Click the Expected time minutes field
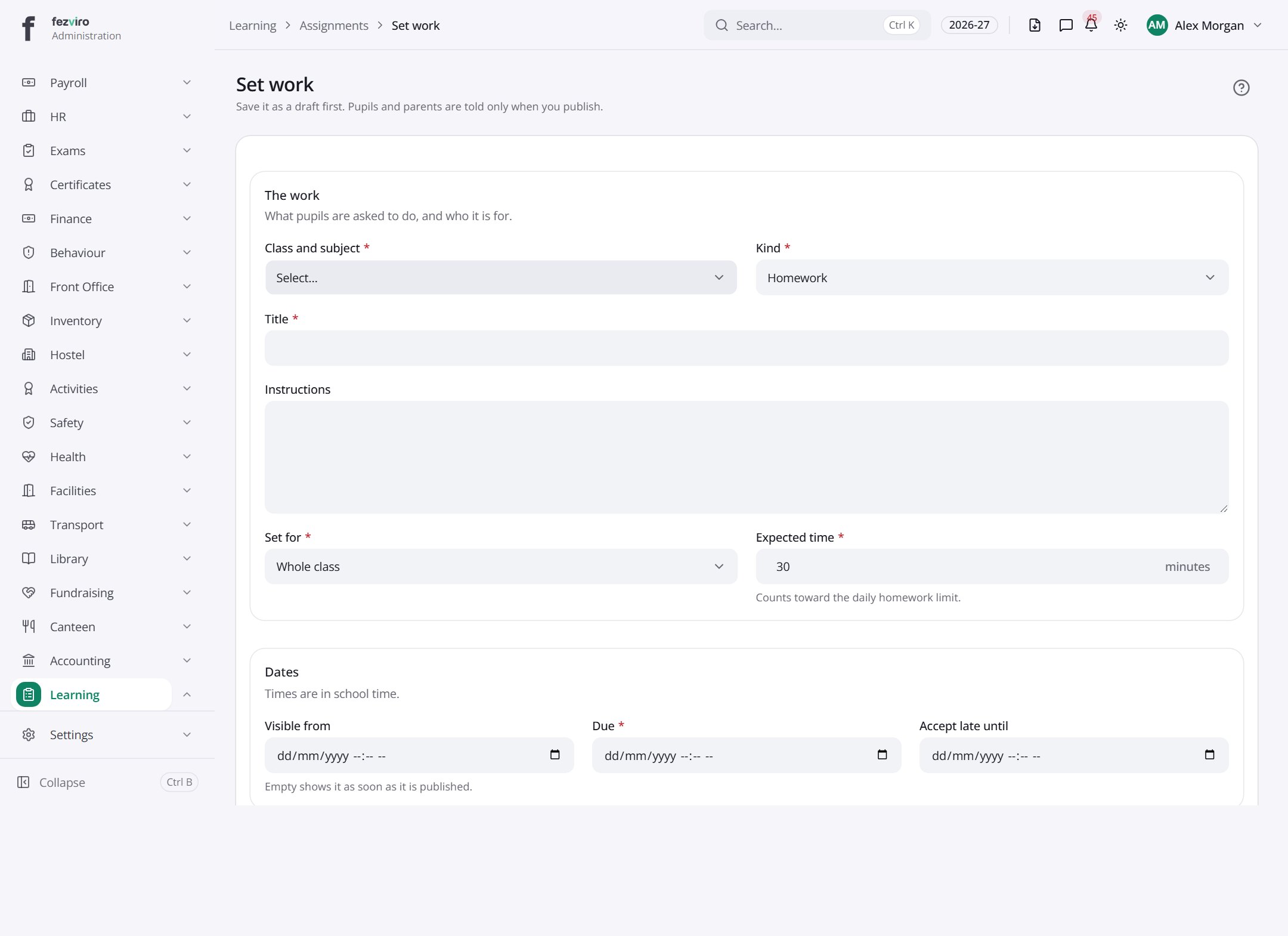This screenshot has width=1288, height=936. pos(992,566)
